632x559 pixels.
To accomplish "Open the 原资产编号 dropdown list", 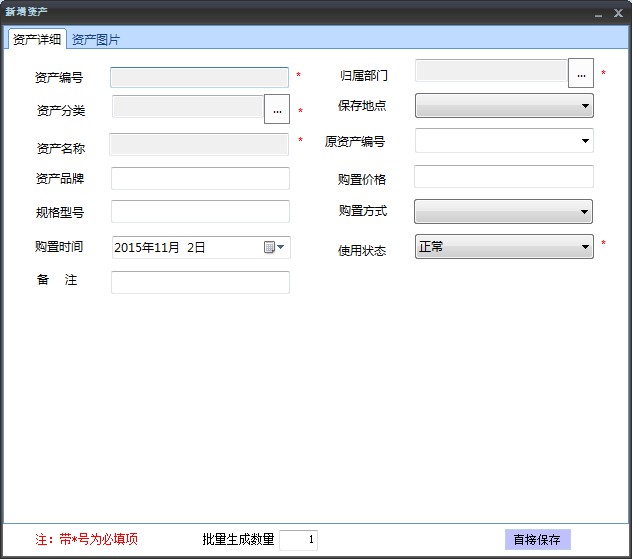I will [x=585, y=141].
